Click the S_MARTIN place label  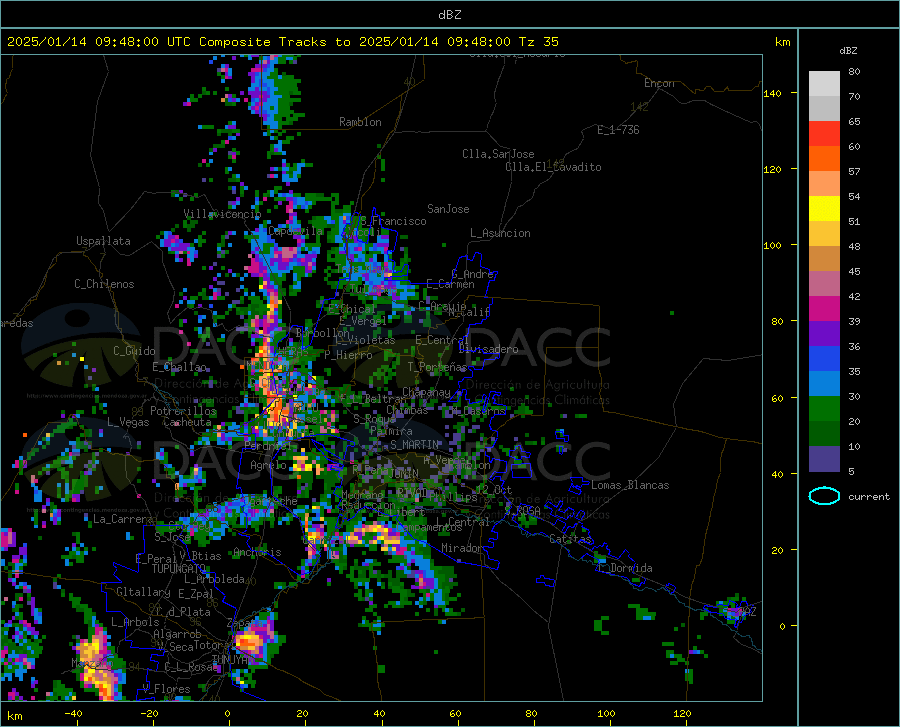pyautogui.click(x=414, y=445)
